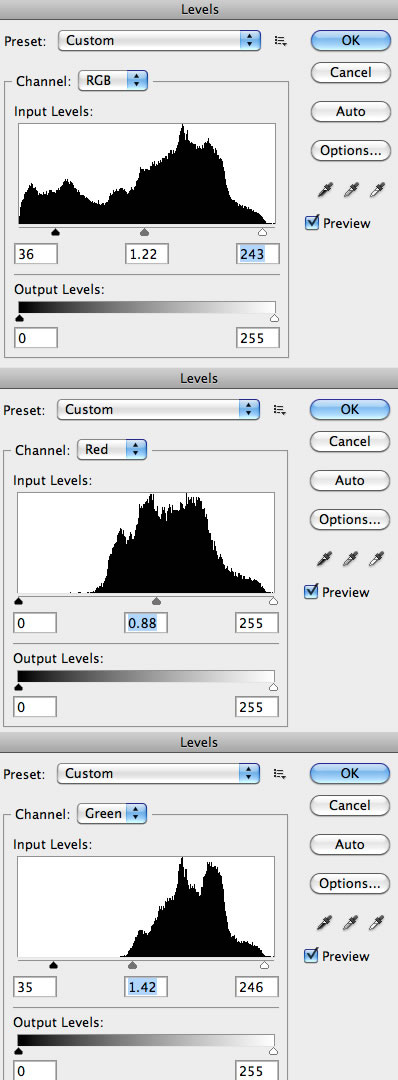Click RGB output levels field showing 255
This screenshot has height=1080, width=398.
(258, 338)
